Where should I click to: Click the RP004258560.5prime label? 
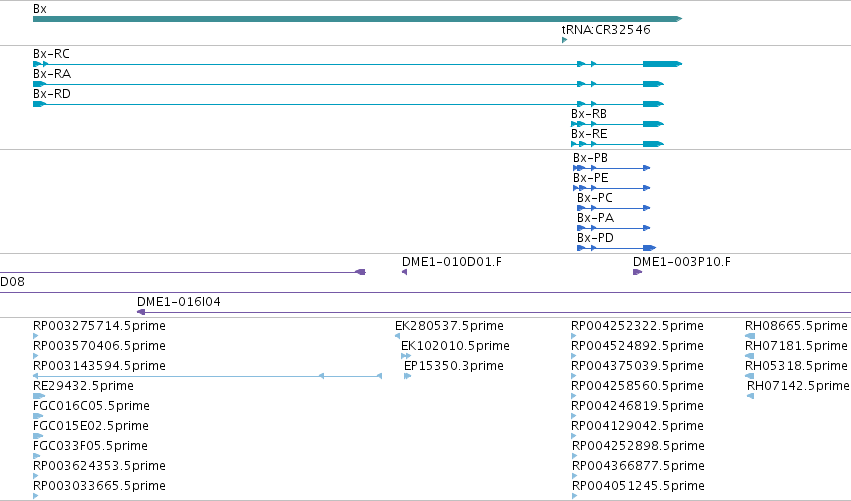pyautogui.click(x=637, y=386)
